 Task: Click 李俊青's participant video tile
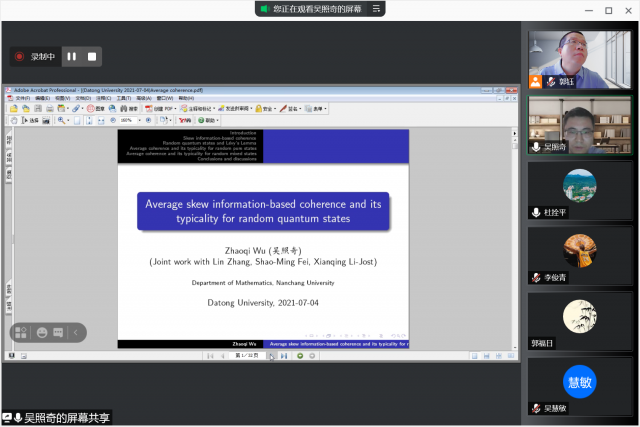[x=579, y=256]
